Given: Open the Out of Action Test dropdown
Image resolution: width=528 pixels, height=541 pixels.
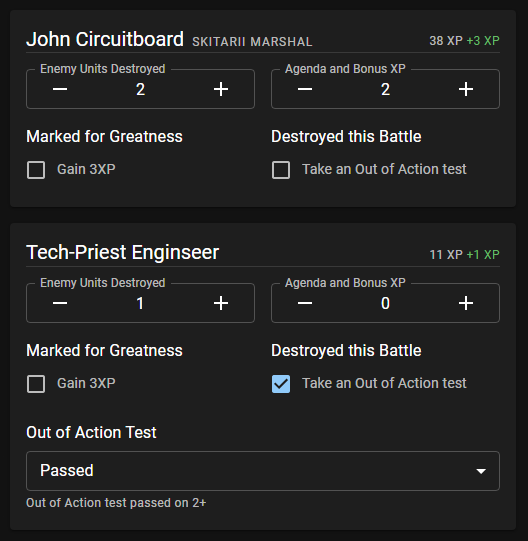Looking at the screenshot, I should pyautogui.click(x=263, y=471).
